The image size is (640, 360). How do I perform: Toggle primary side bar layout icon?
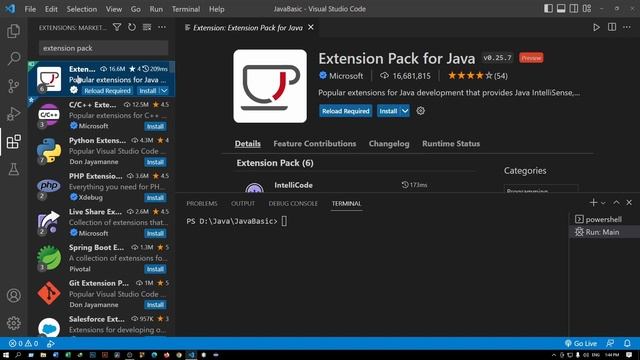point(548,9)
